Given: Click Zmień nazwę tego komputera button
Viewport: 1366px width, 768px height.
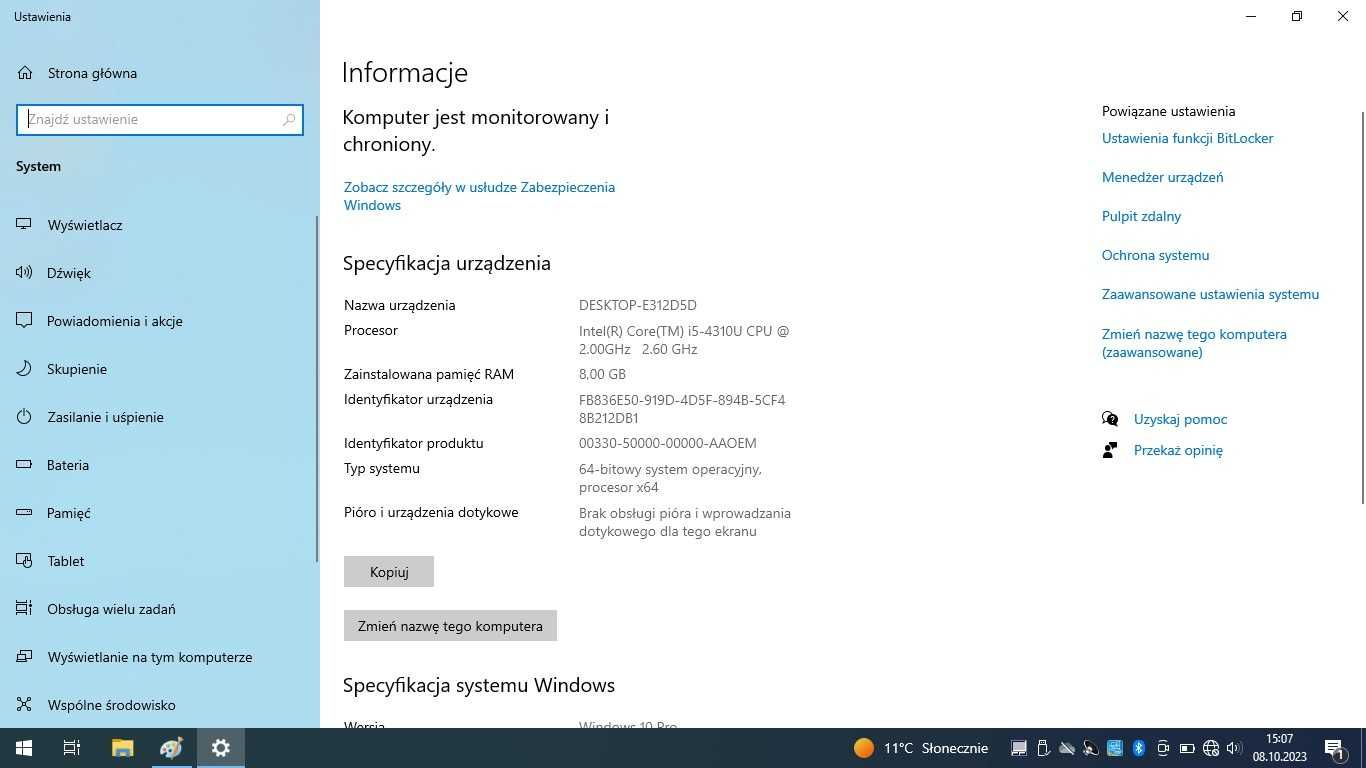Looking at the screenshot, I should tap(450, 626).
